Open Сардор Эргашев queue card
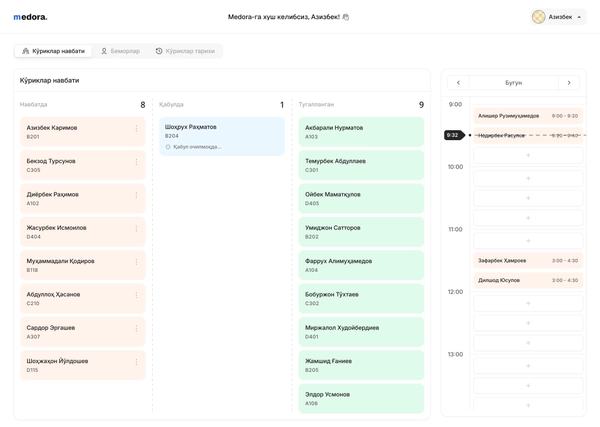This screenshot has width=600, height=427. click(83, 331)
